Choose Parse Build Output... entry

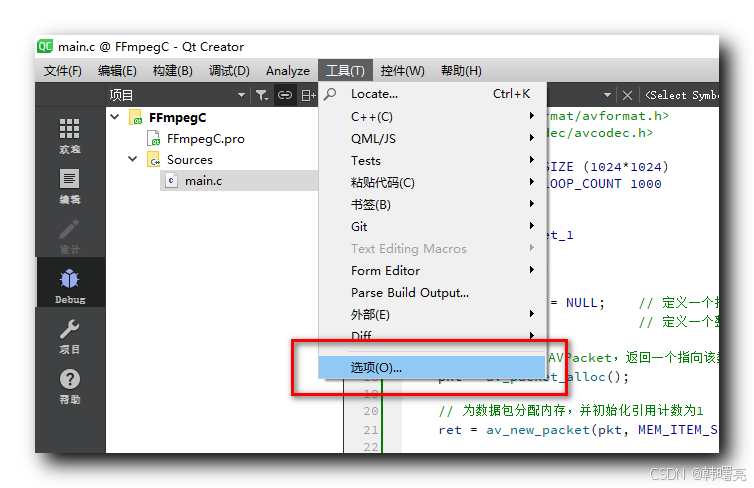click(x=432, y=292)
